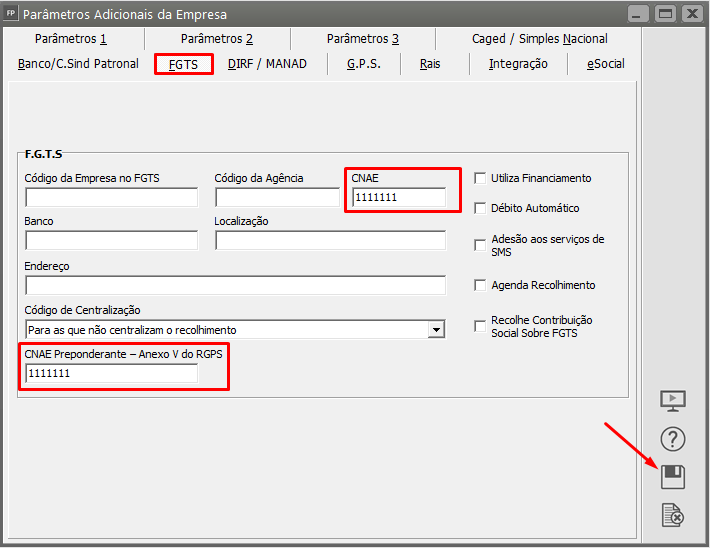
Task: Maximize the Parâmetros Adicionais window
Action: (664, 14)
